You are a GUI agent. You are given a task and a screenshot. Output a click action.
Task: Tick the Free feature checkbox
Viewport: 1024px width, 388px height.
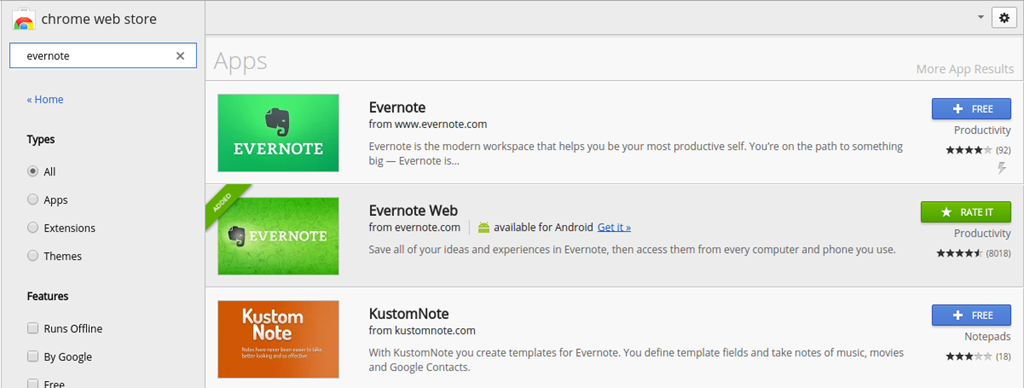[x=33, y=383]
